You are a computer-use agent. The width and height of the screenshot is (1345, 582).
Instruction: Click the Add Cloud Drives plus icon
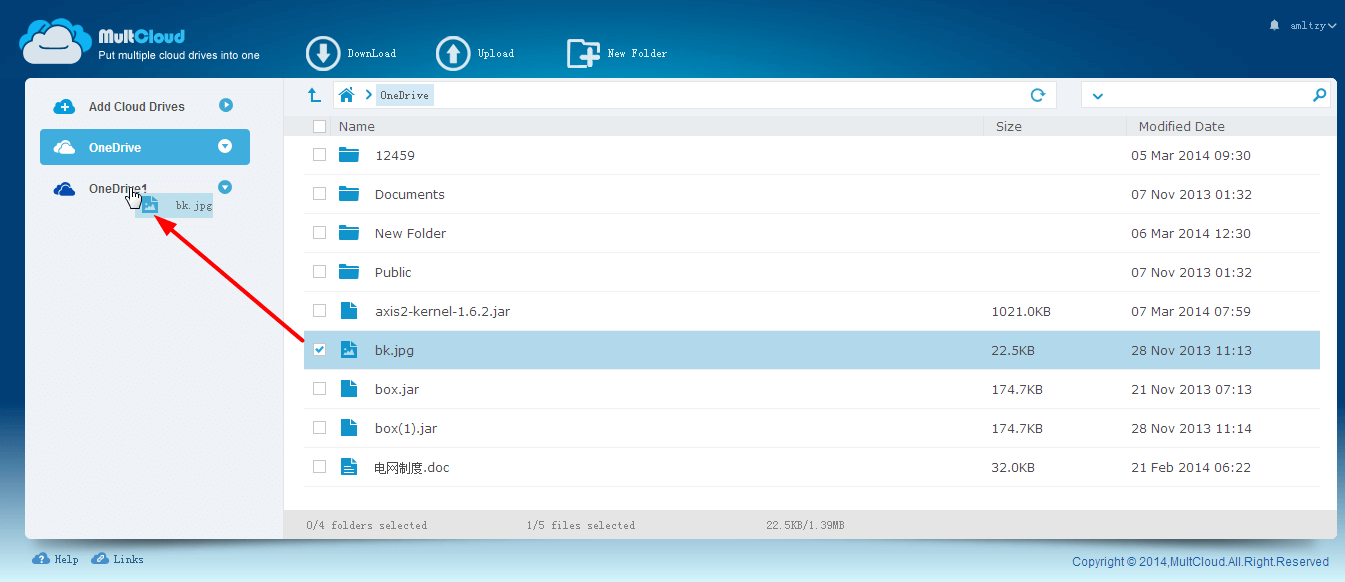coord(64,107)
